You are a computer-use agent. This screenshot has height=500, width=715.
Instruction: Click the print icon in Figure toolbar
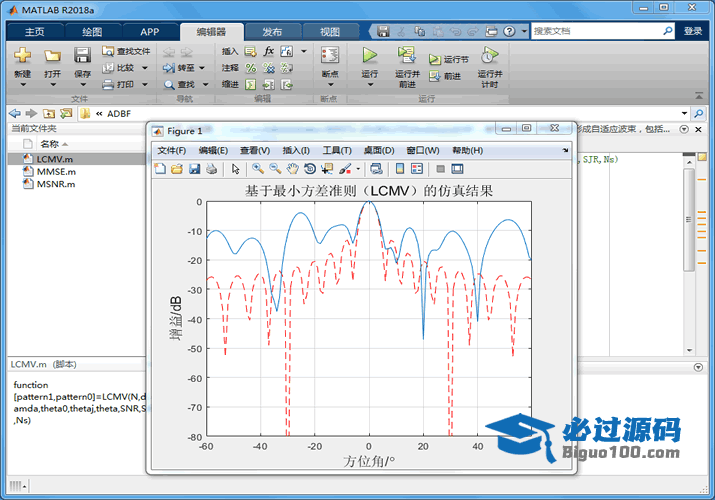coord(211,169)
